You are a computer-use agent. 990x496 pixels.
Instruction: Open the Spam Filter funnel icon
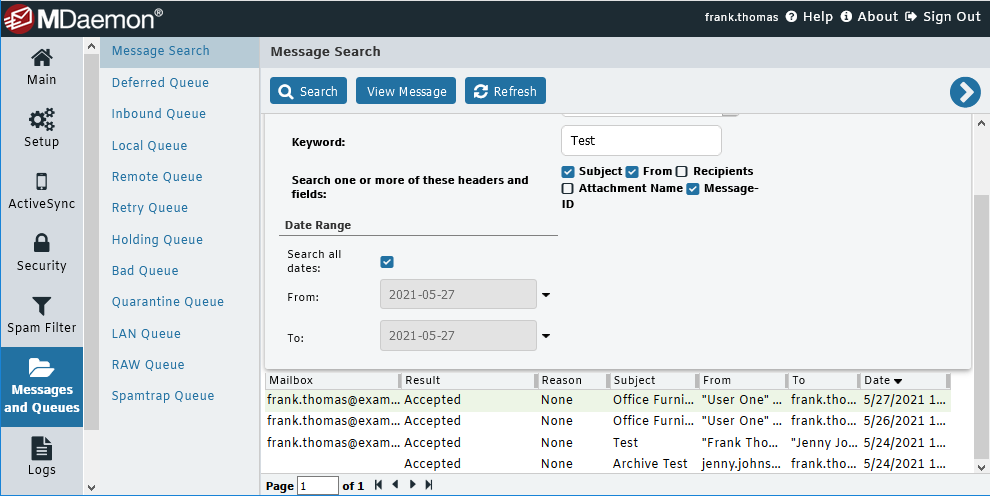click(42, 306)
